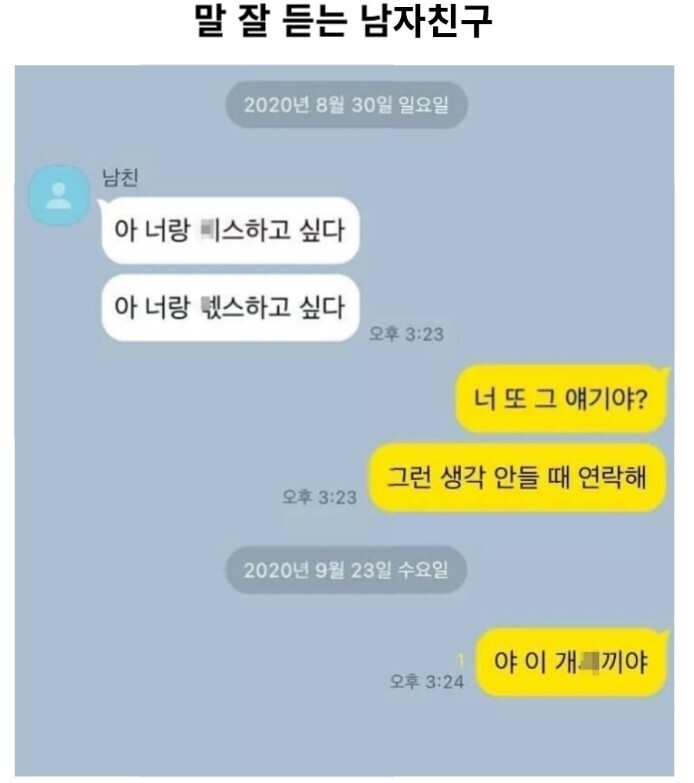Image resolution: width=694 pixels, height=783 pixels.
Task: Click the date divider 2020년 9월 23일 수요일
Action: click(346, 570)
